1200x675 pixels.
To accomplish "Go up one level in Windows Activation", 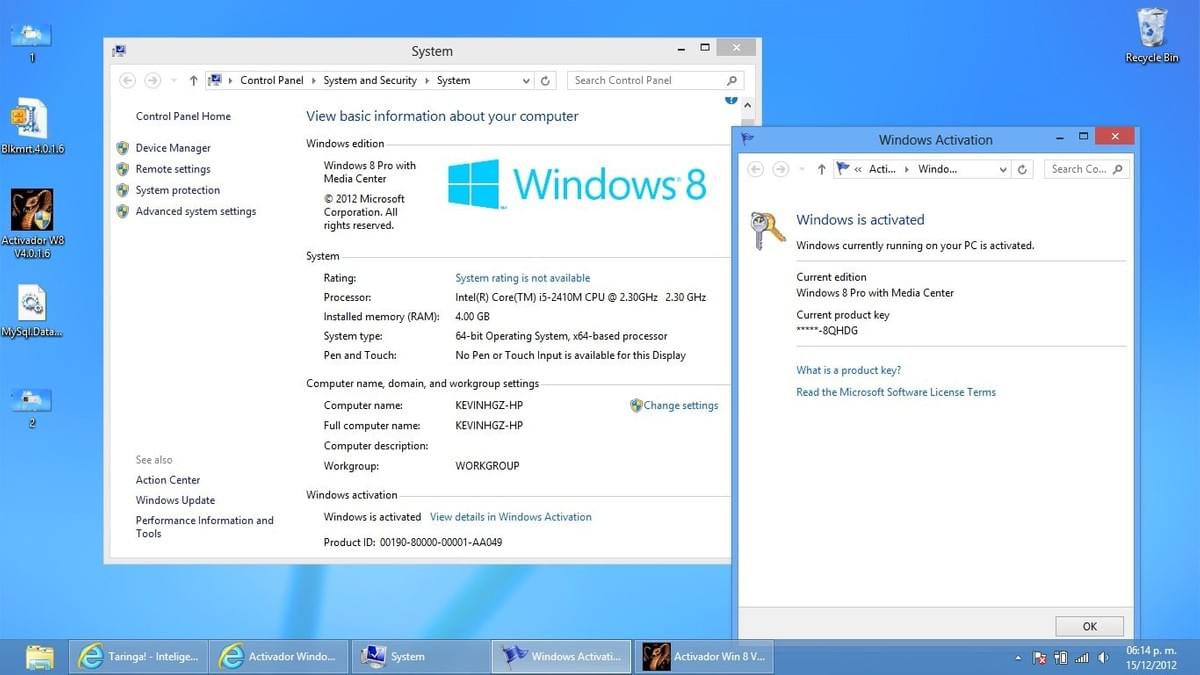I will pos(821,169).
